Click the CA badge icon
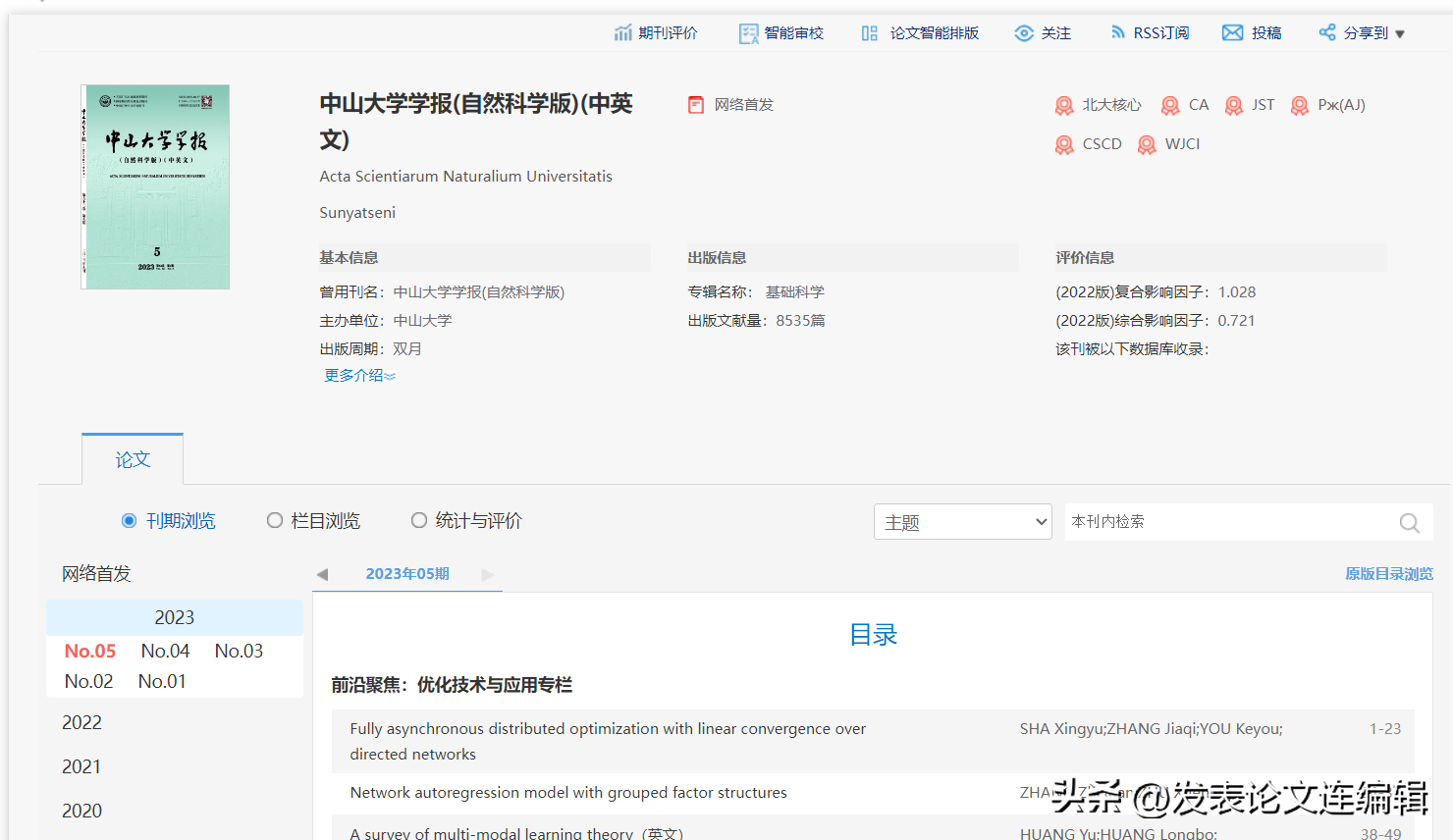 [x=1170, y=106]
